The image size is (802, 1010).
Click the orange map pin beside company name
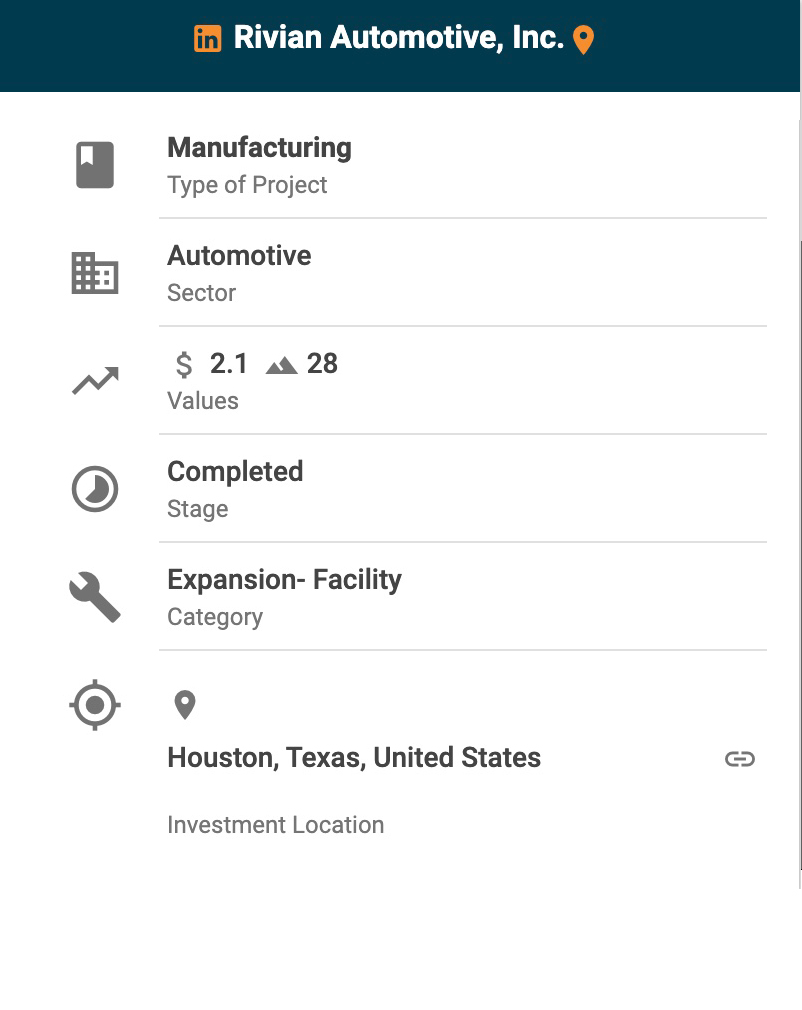[583, 40]
